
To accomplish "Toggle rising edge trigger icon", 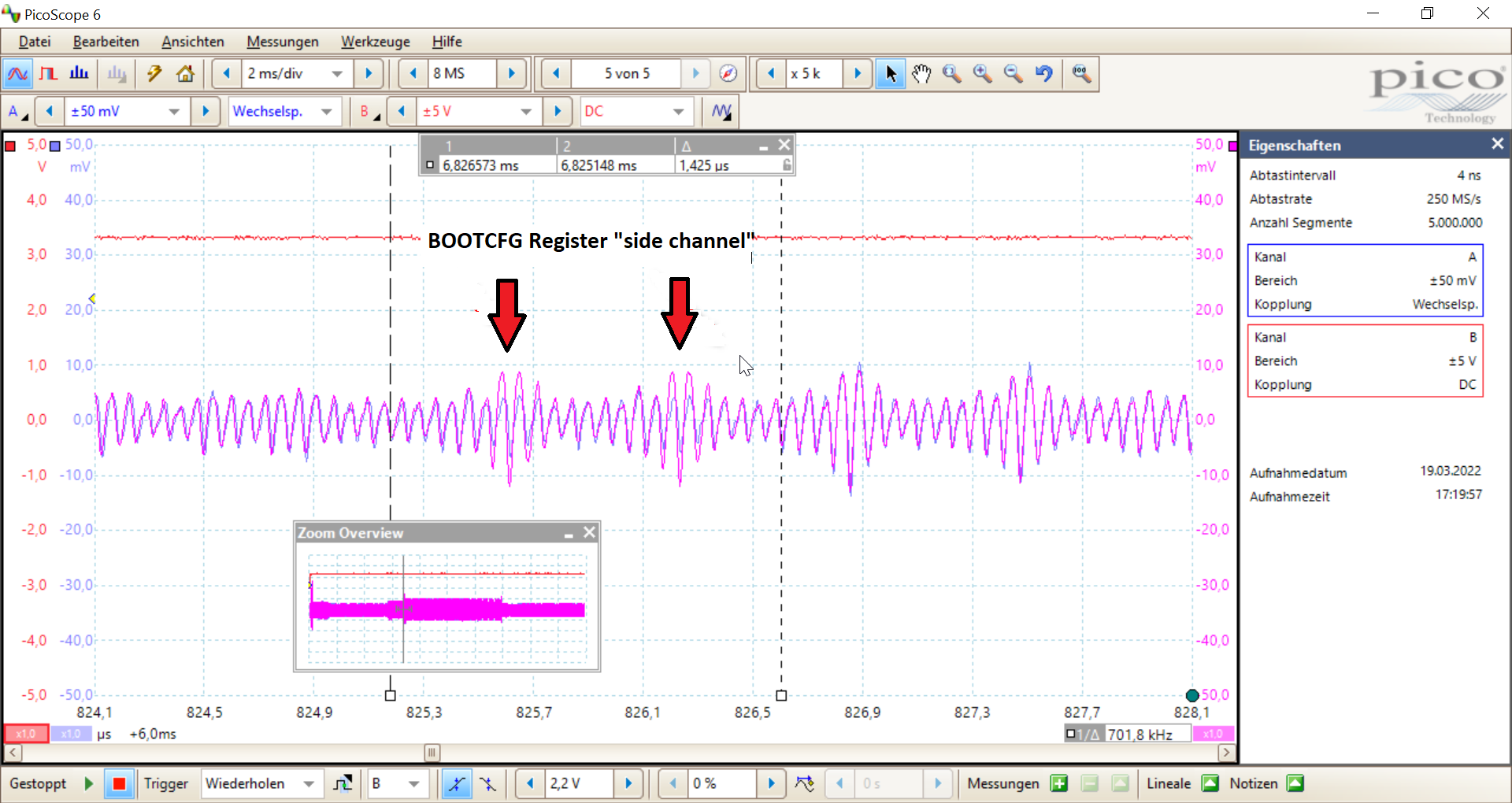I will coord(457,783).
